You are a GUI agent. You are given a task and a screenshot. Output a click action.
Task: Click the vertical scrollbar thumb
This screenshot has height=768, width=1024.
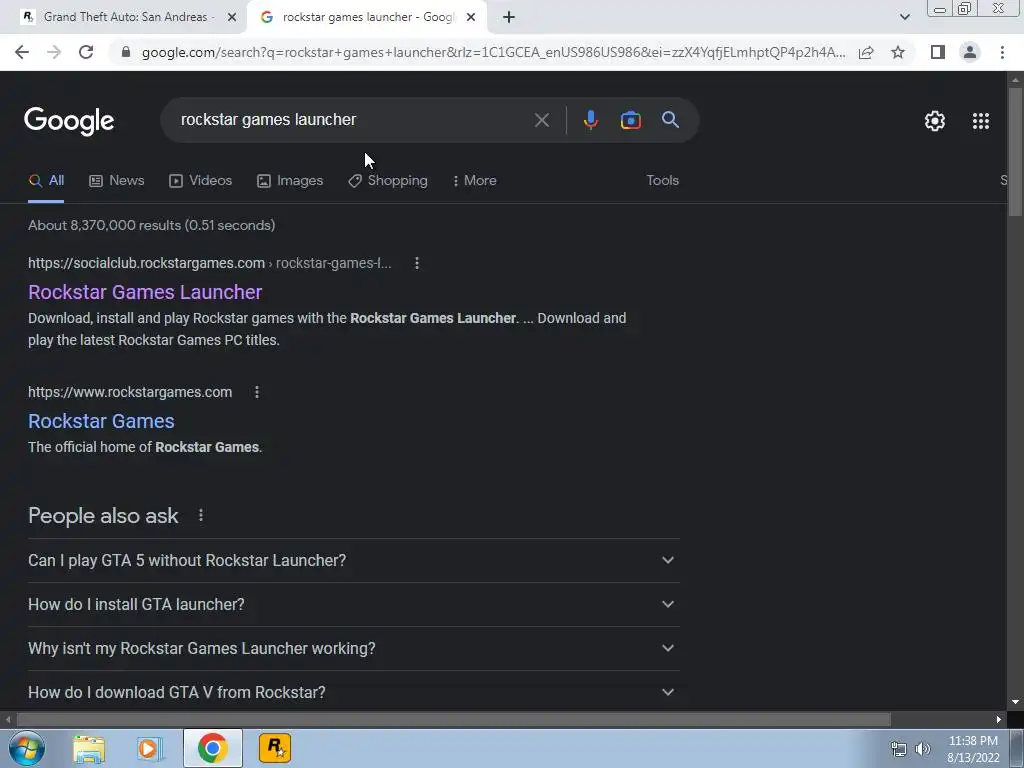[1015, 151]
